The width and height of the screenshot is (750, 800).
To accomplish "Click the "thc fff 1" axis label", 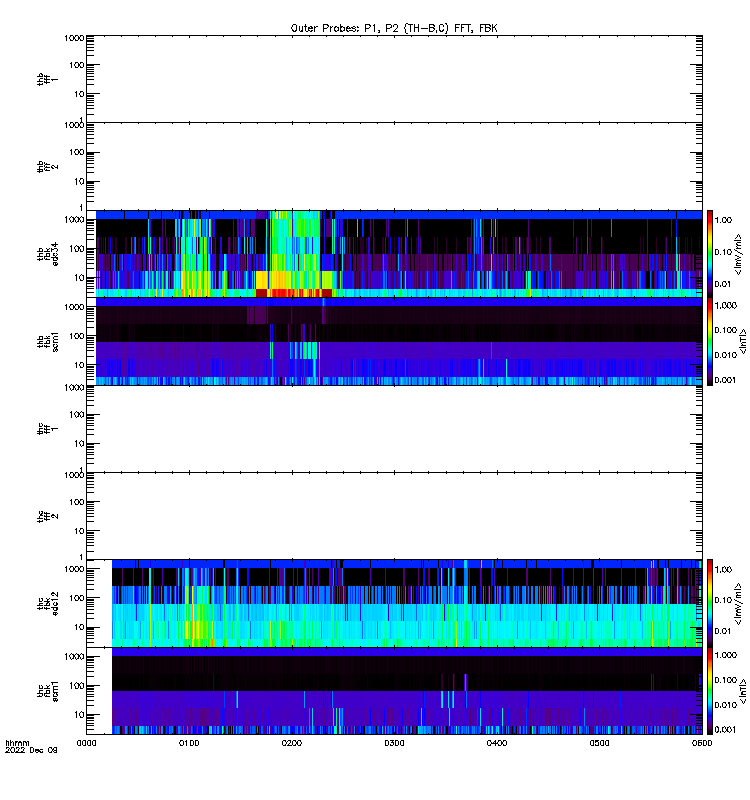I will pos(47,429).
